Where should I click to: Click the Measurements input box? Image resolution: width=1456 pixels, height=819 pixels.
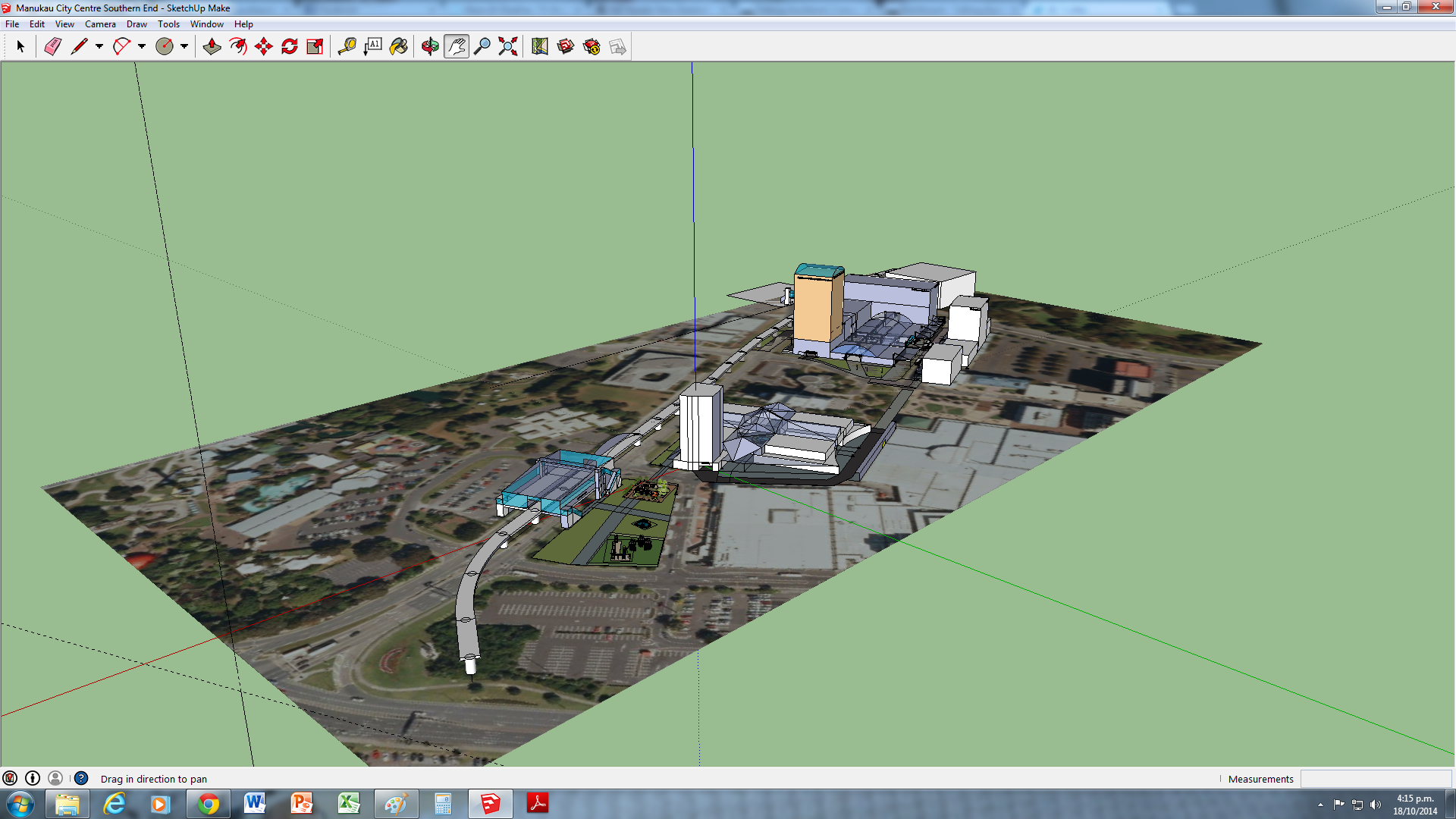click(x=1376, y=779)
